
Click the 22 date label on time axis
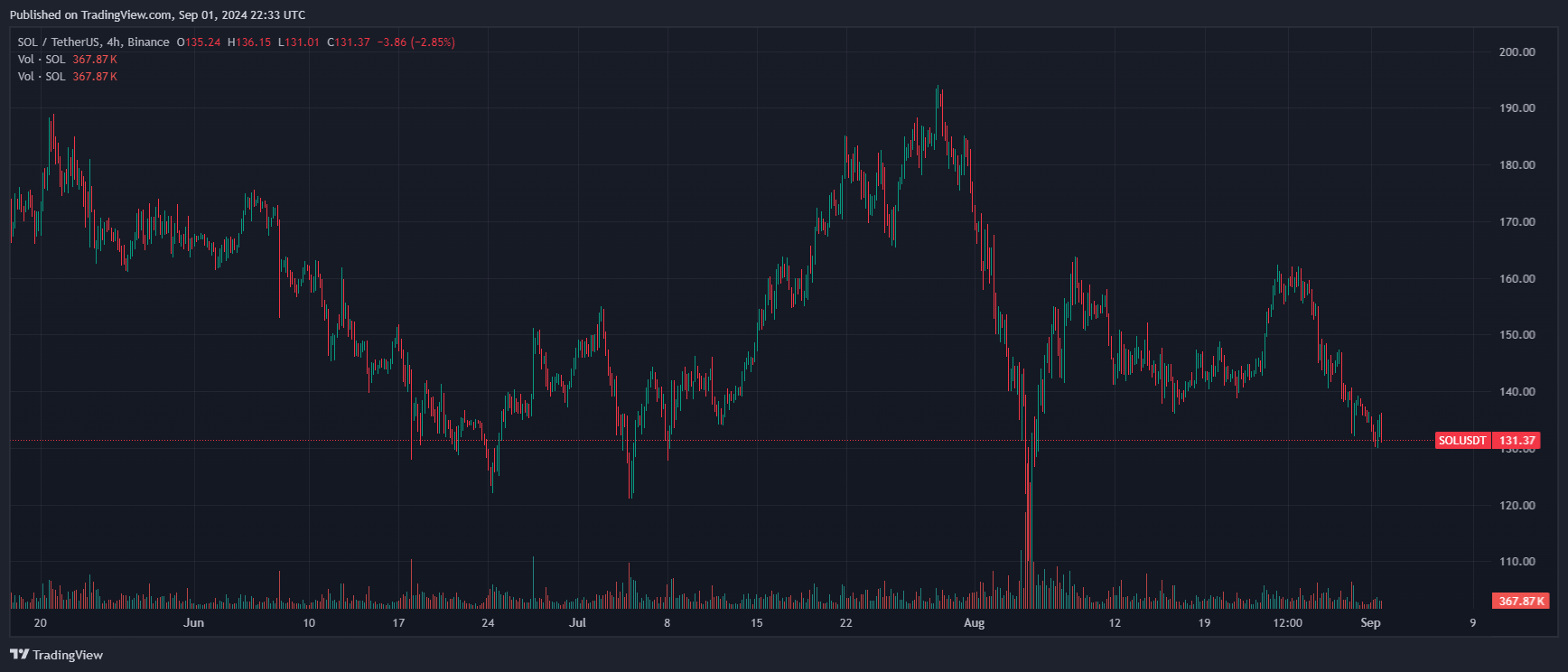pyautogui.click(x=846, y=623)
